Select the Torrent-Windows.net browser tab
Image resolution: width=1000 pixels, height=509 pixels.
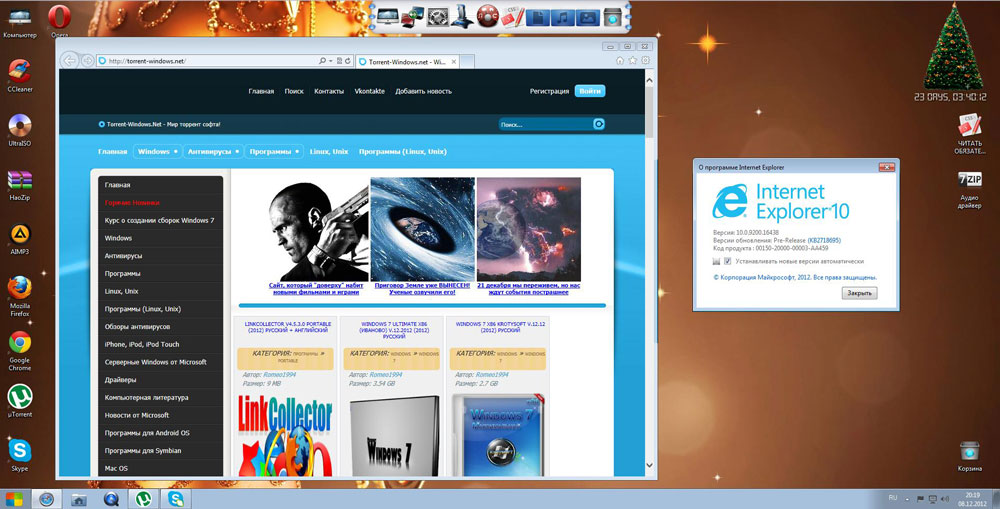[405, 61]
